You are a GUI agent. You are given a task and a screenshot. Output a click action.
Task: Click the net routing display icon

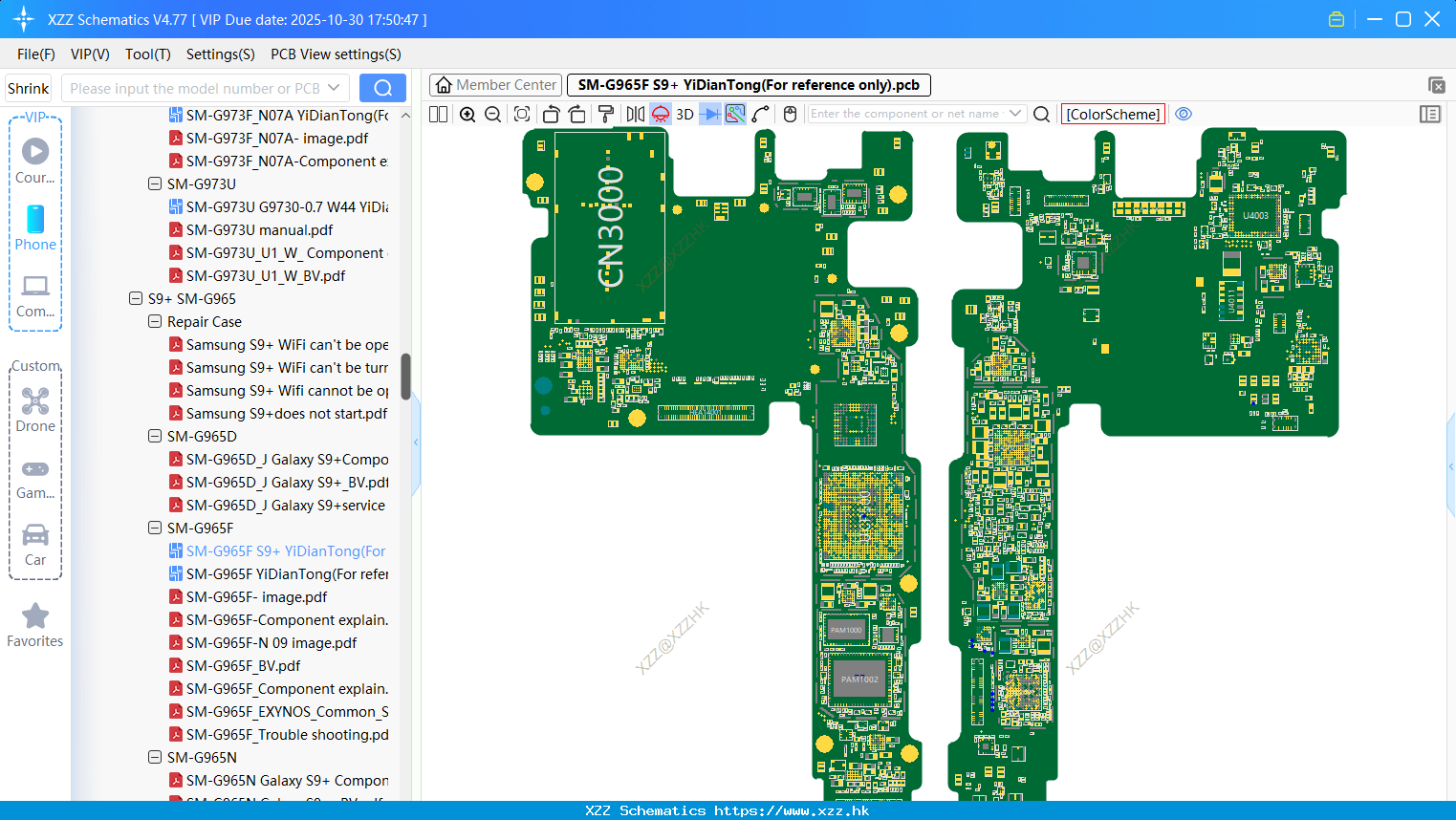click(735, 114)
